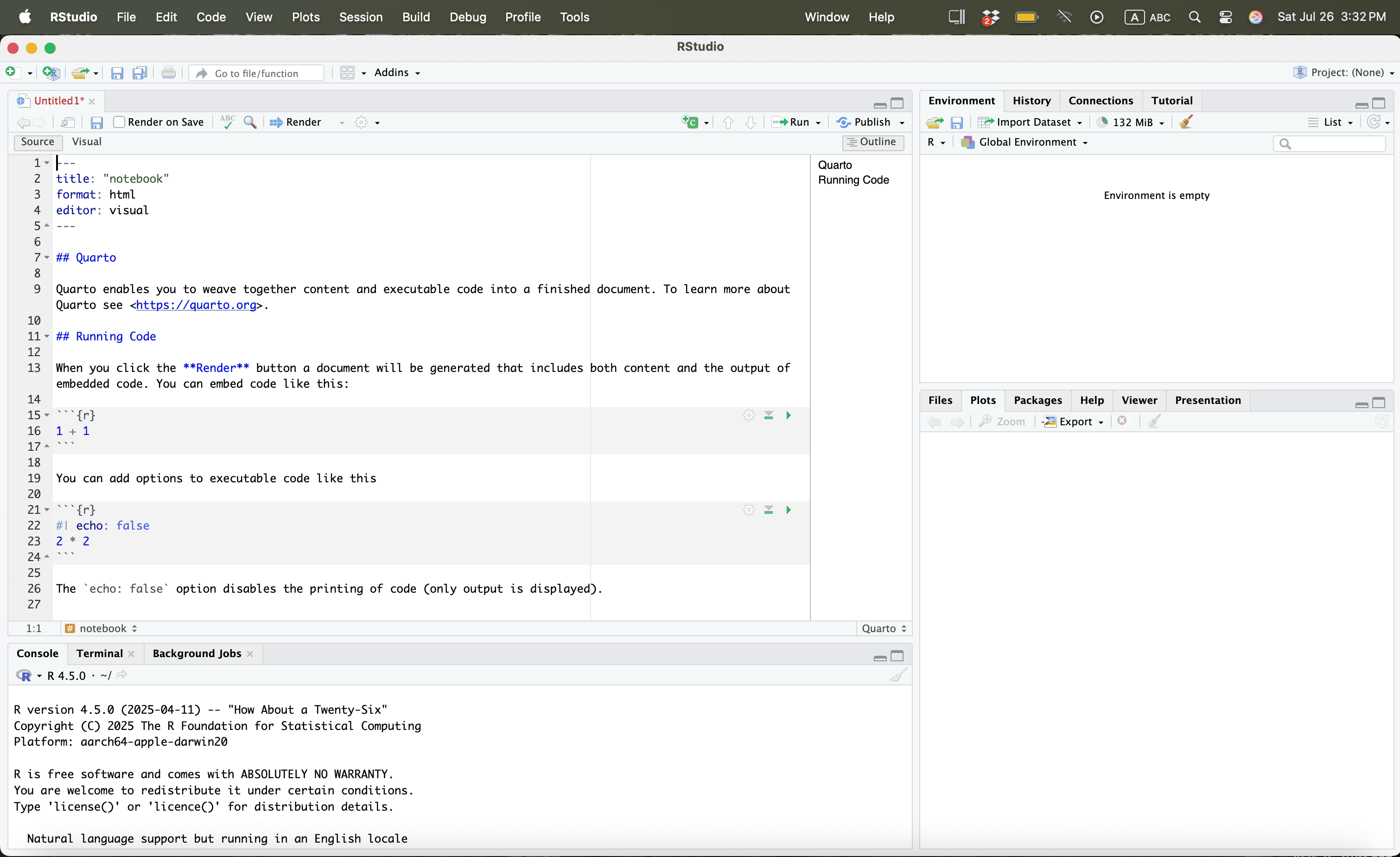
Task: Run all chunks above the second chunk
Action: tap(769, 510)
